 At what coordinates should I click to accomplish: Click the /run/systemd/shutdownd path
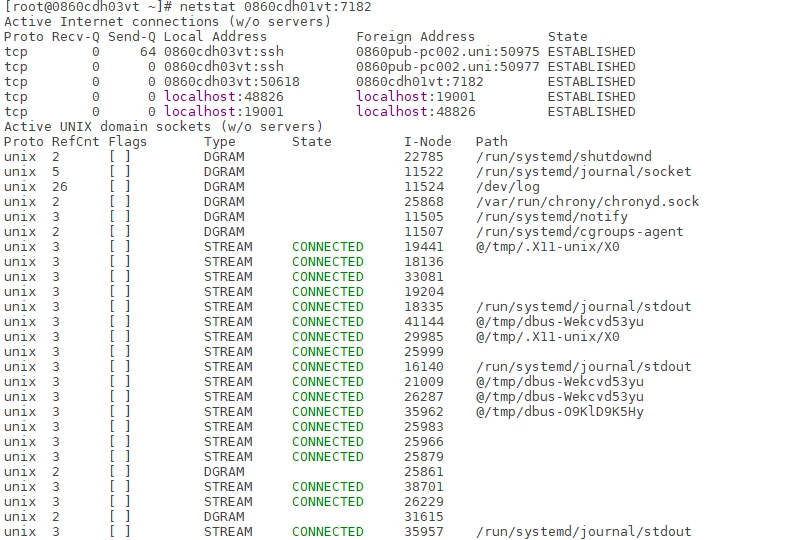coord(564,156)
